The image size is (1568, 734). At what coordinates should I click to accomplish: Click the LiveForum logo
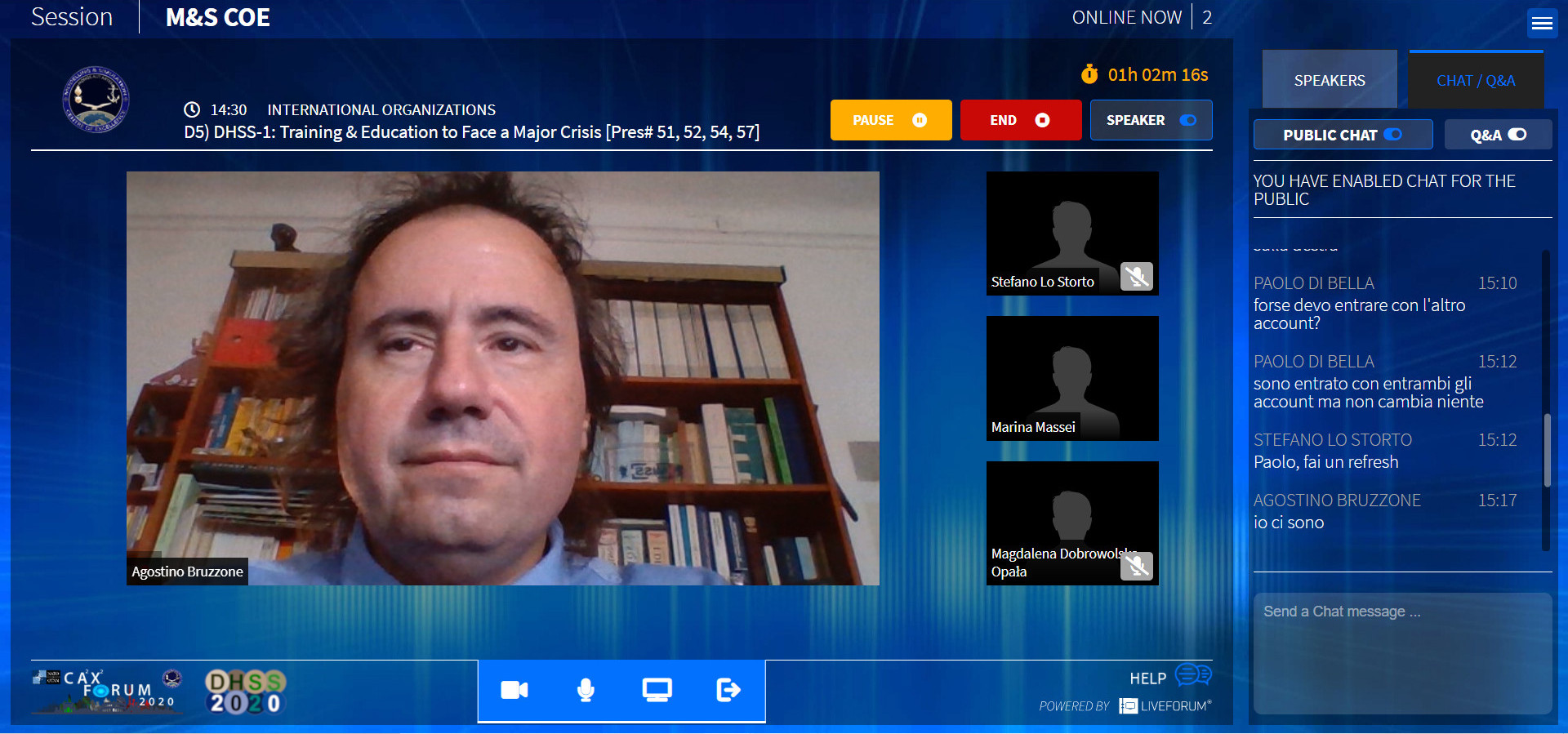1165,706
